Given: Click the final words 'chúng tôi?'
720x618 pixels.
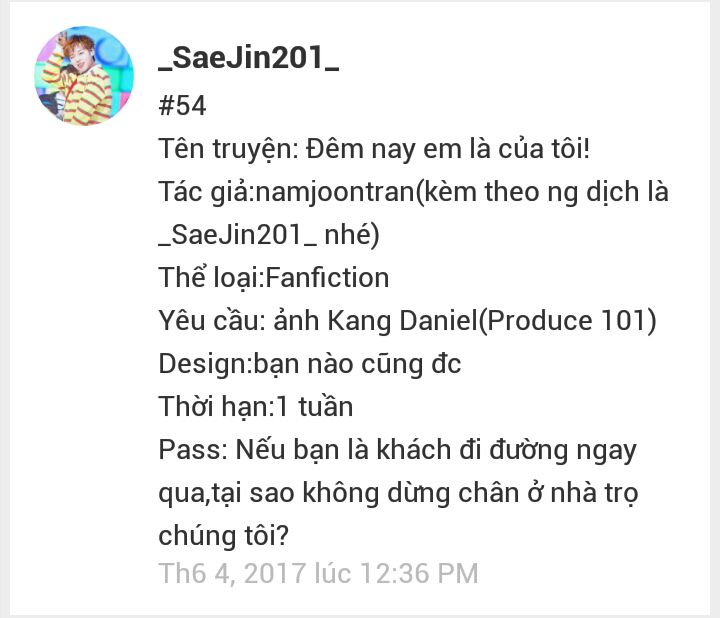Looking at the screenshot, I should (223, 536).
